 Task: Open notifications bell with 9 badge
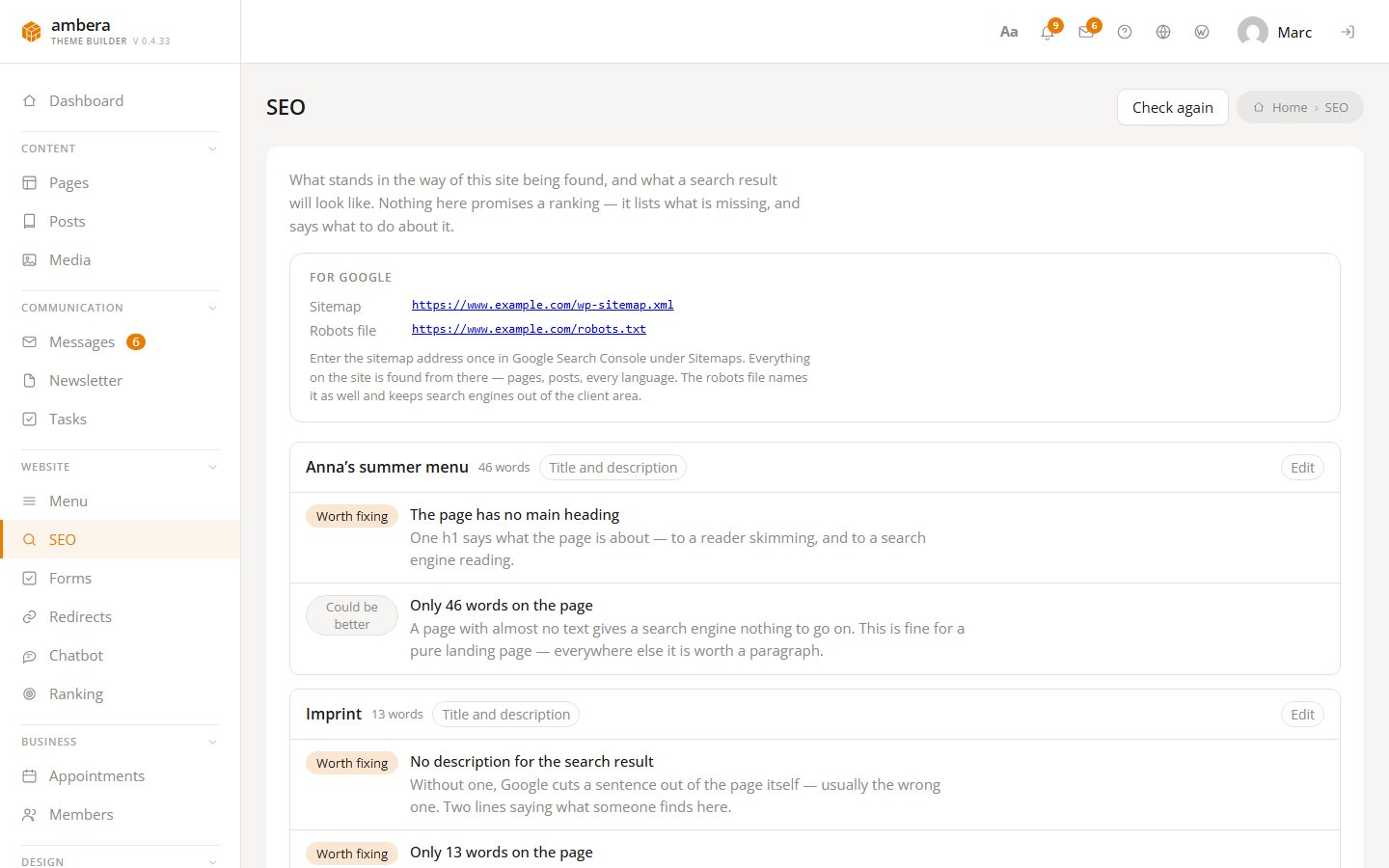[x=1048, y=32]
